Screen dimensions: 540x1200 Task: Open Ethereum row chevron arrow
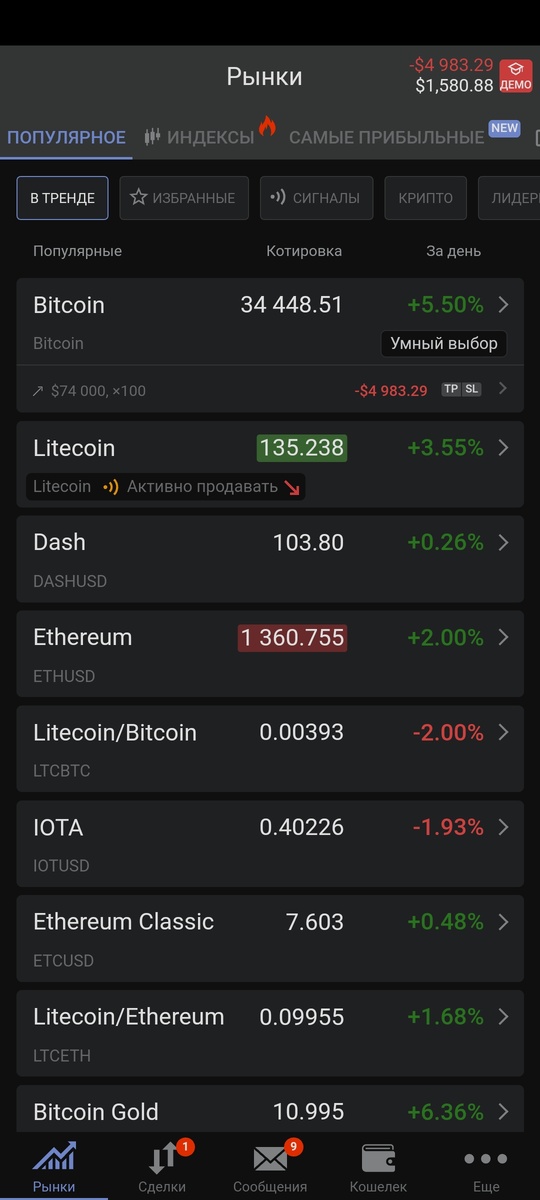[503, 637]
